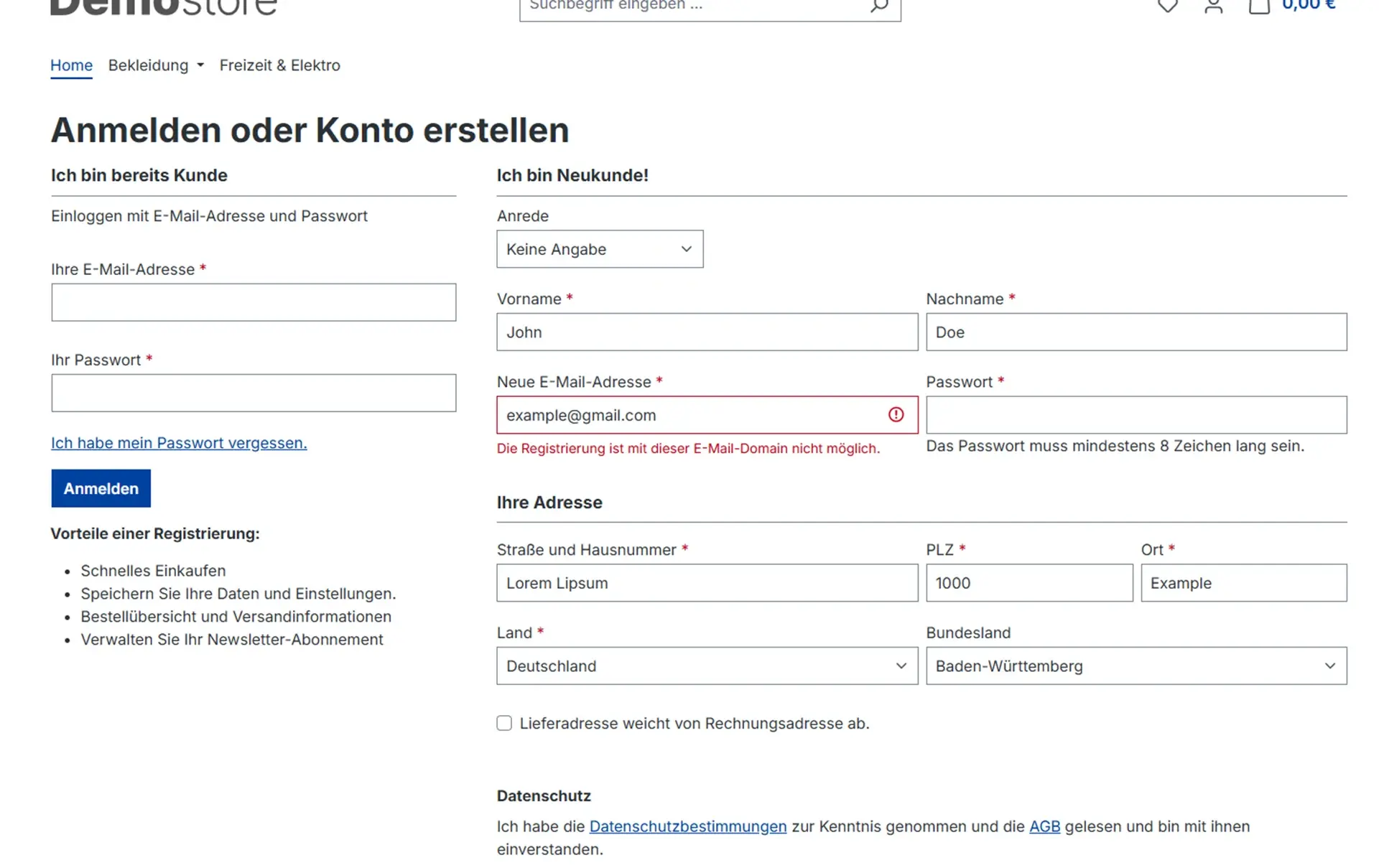1379x868 pixels.
Task: Open the Anrede dropdown
Action: click(600, 249)
